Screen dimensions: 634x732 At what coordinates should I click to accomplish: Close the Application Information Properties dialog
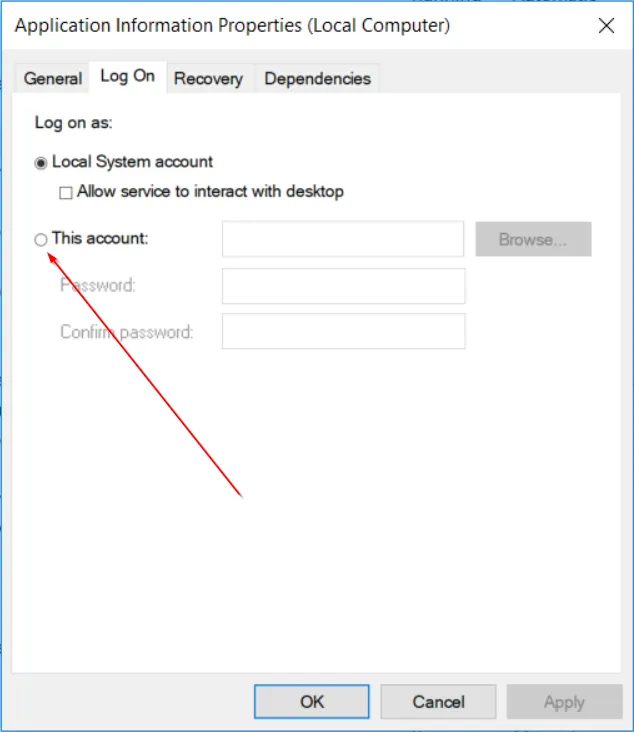click(x=606, y=26)
